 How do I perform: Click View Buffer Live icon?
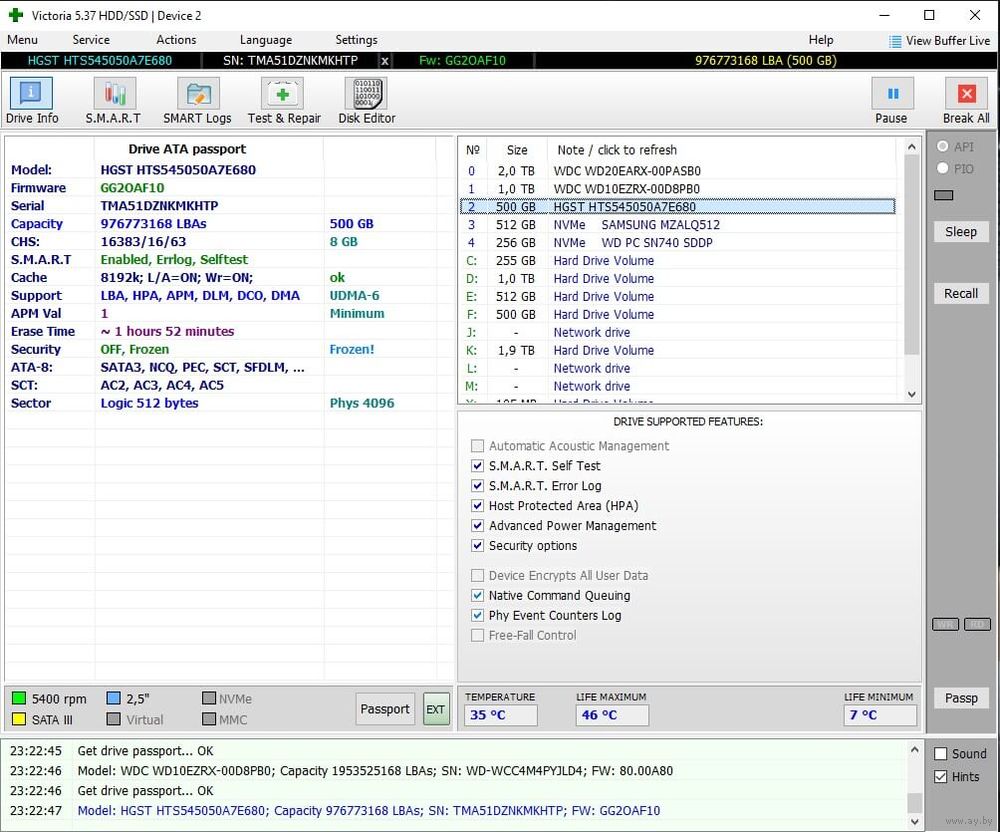895,41
